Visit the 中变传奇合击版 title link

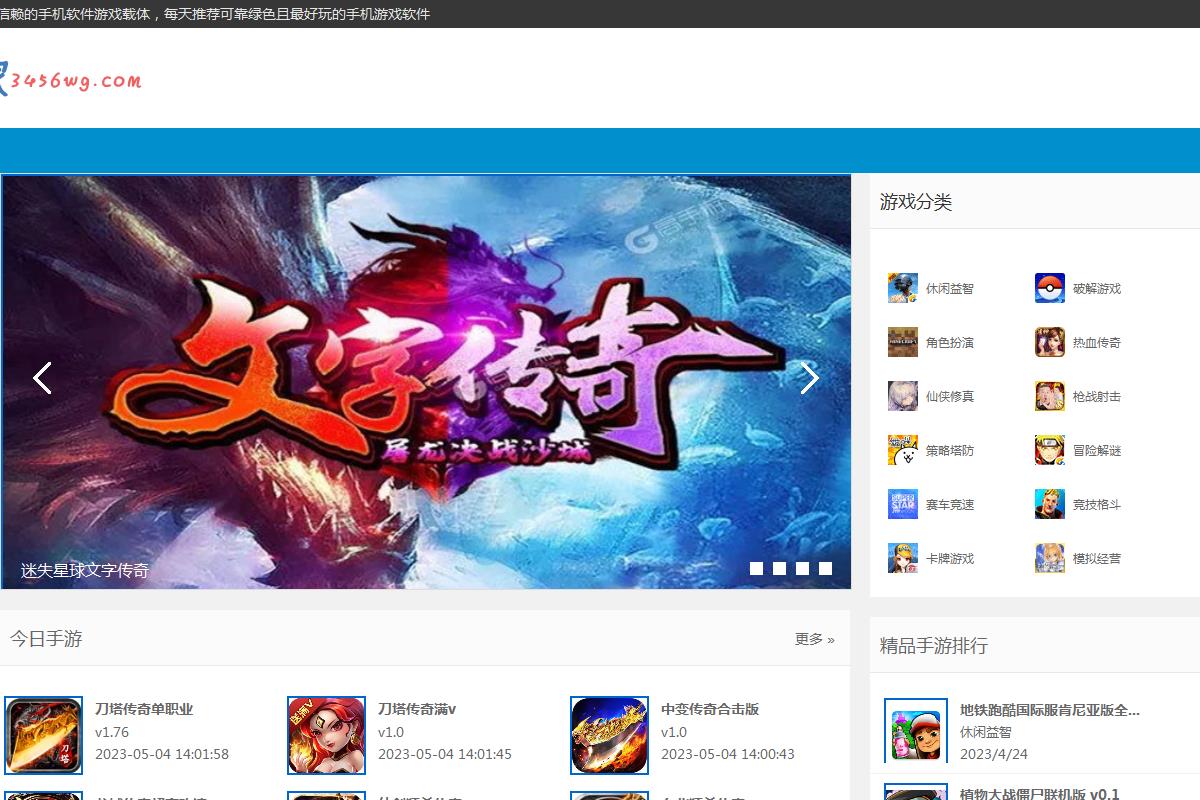pyautogui.click(x=710, y=709)
